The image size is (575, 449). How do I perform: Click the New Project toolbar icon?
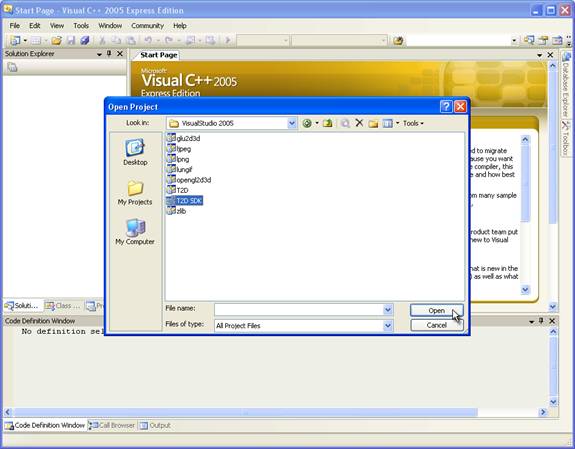tap(15, 40)
